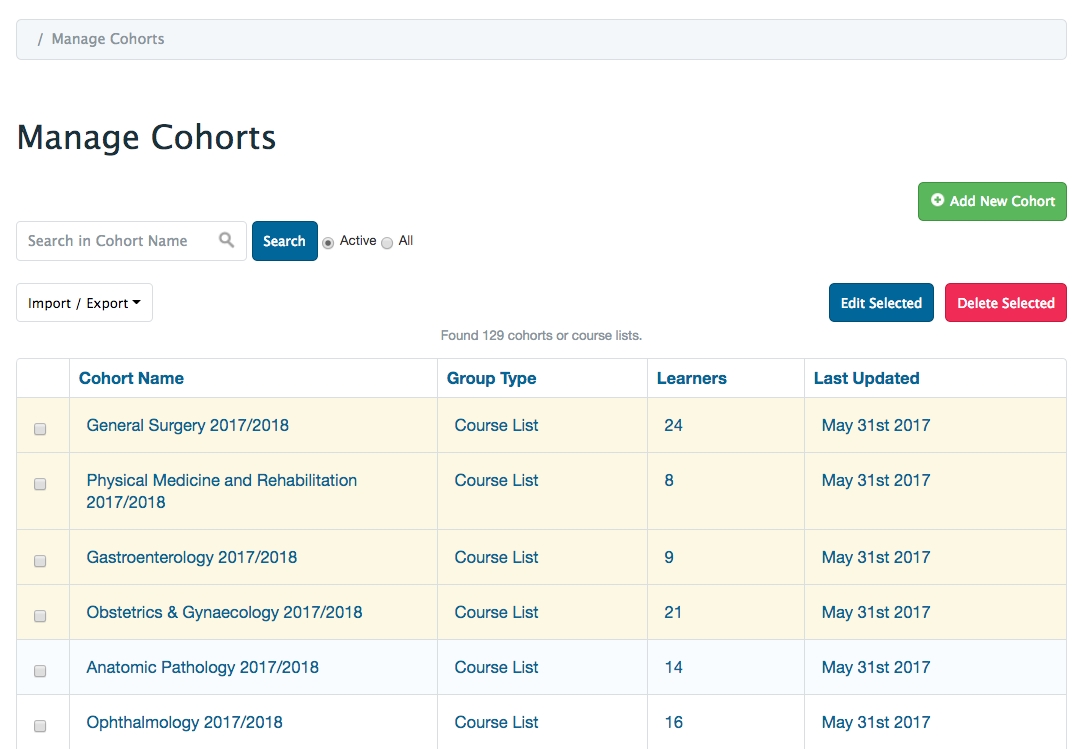Sort by Group Type column header
1088x749 pixels.
point(491,378)
